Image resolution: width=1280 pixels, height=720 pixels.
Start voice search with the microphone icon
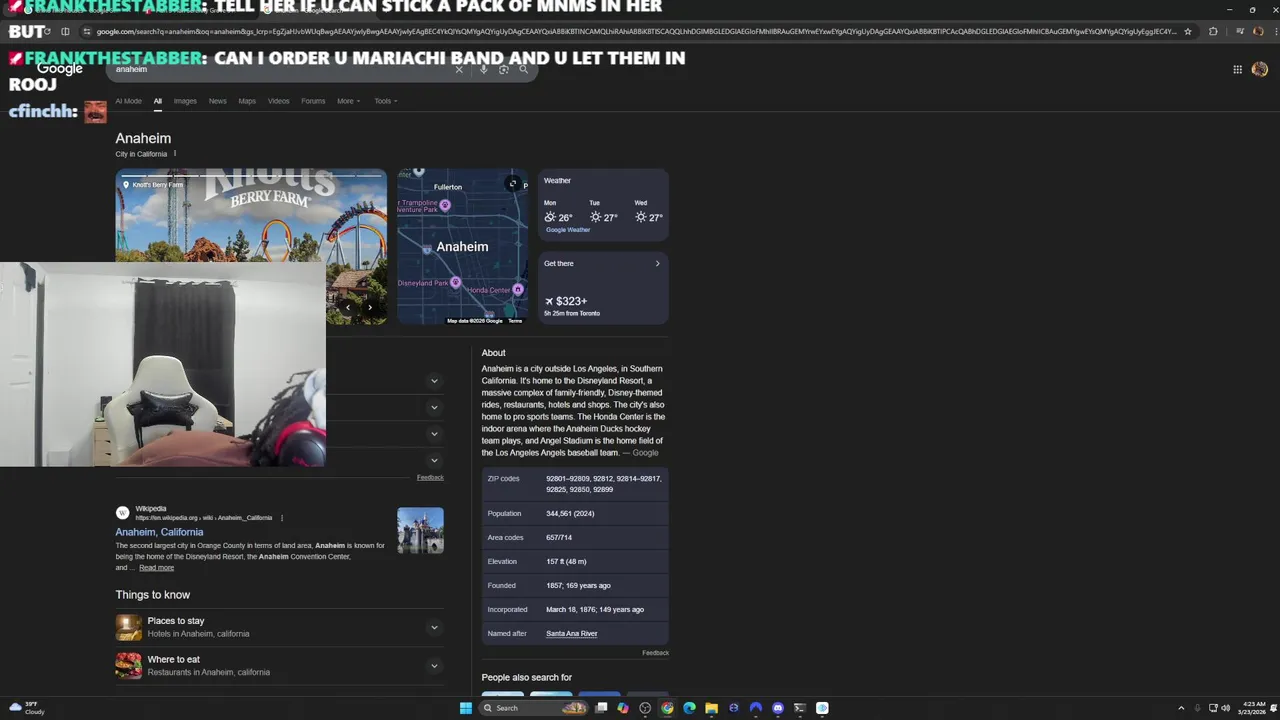coord(484,69)
